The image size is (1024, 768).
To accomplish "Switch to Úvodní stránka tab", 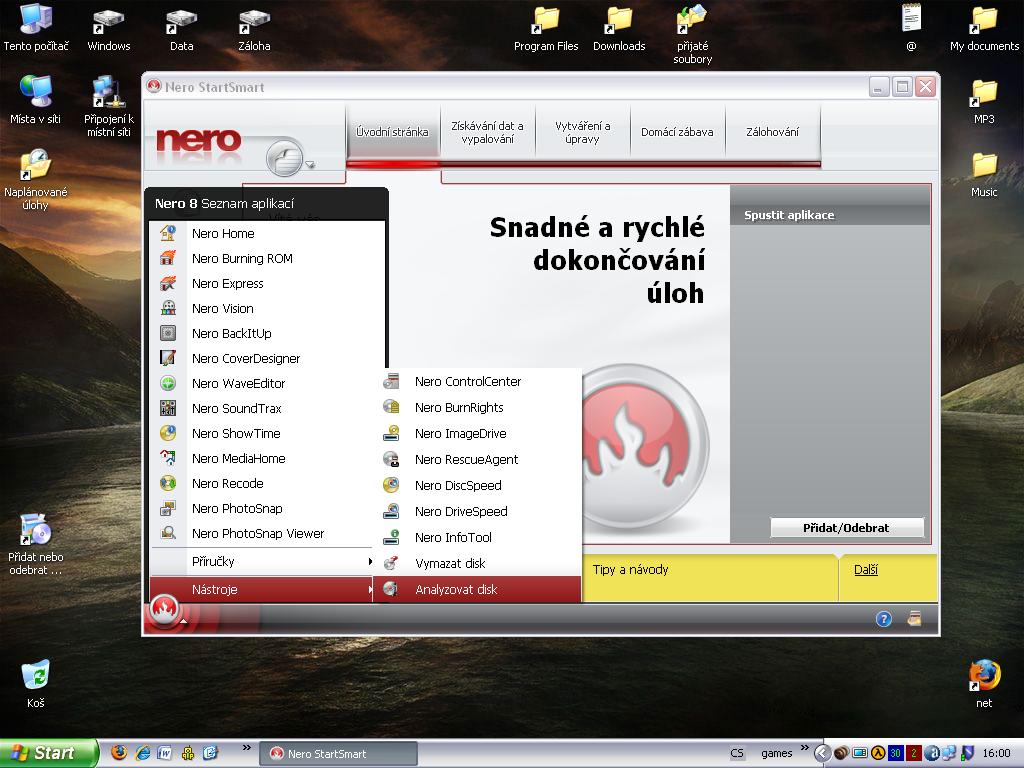I will 392,132.
